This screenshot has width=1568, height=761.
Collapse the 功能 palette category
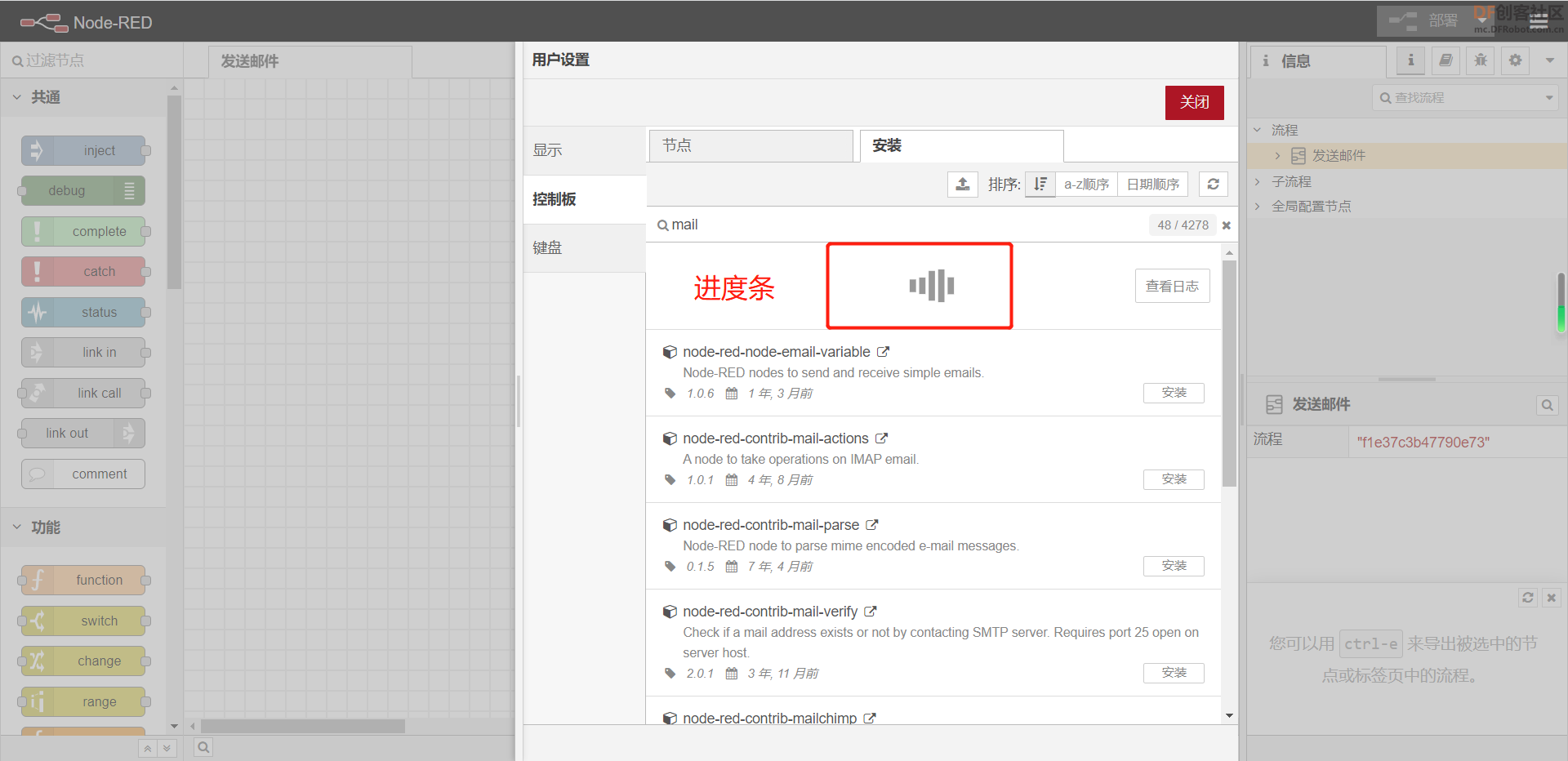[x=17, y=527]
